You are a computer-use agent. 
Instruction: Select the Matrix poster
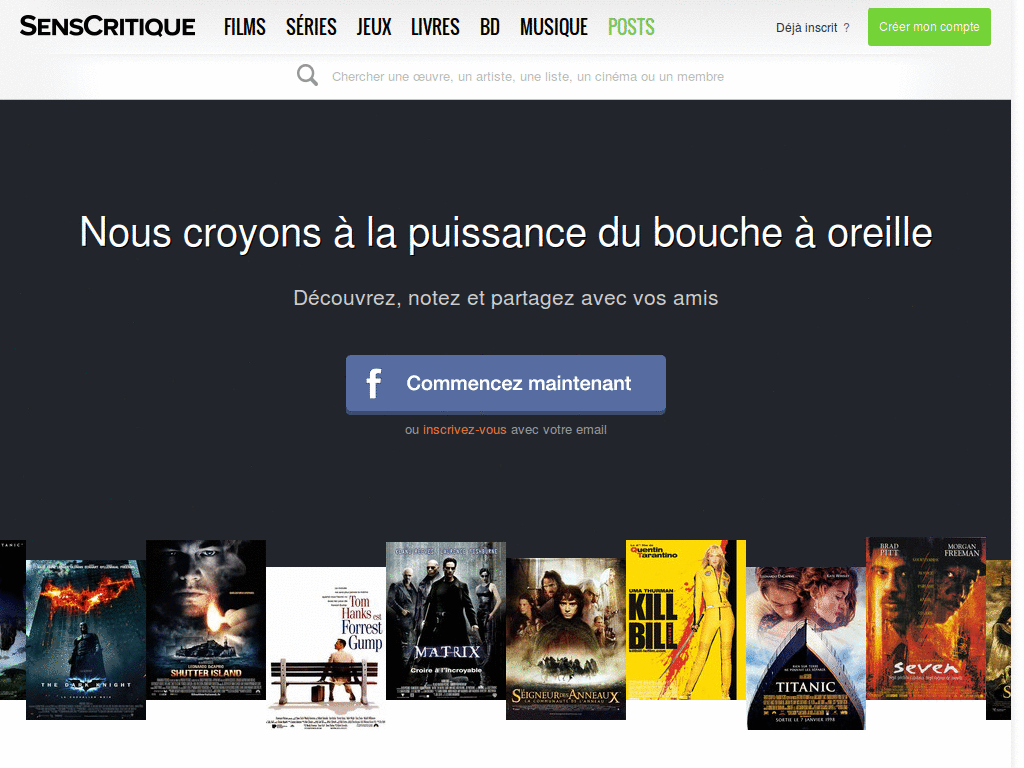pos(446,621)
